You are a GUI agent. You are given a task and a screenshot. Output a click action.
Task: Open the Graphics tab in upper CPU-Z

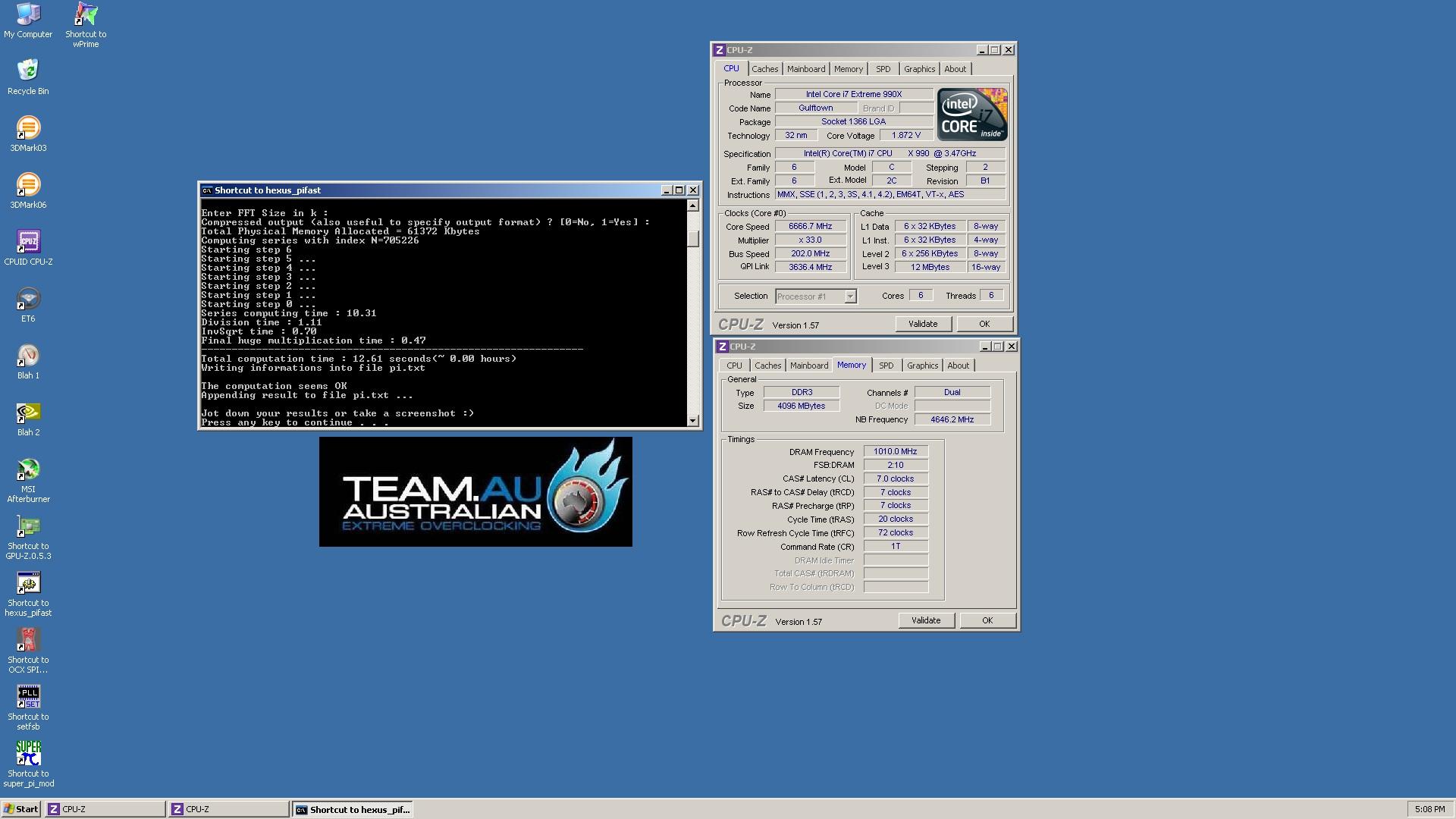tap(919, 69)
